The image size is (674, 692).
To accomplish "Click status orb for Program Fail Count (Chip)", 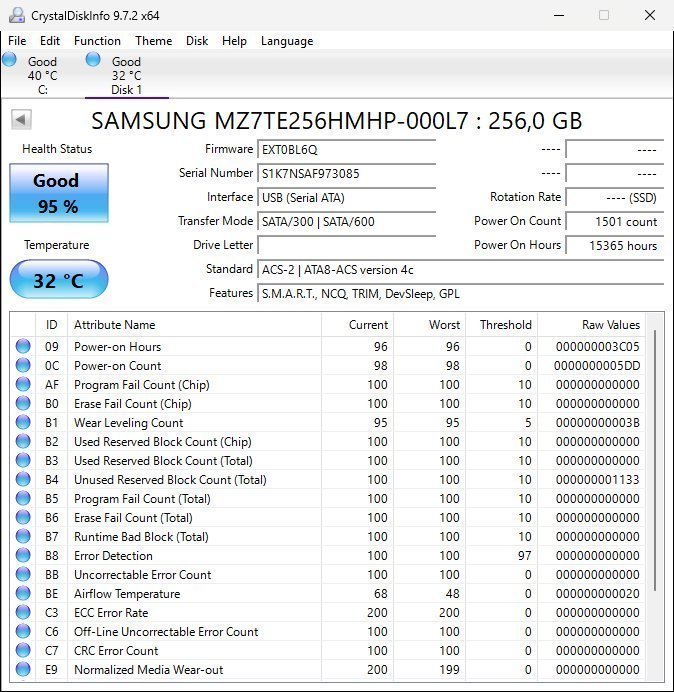I will point(23,384).
